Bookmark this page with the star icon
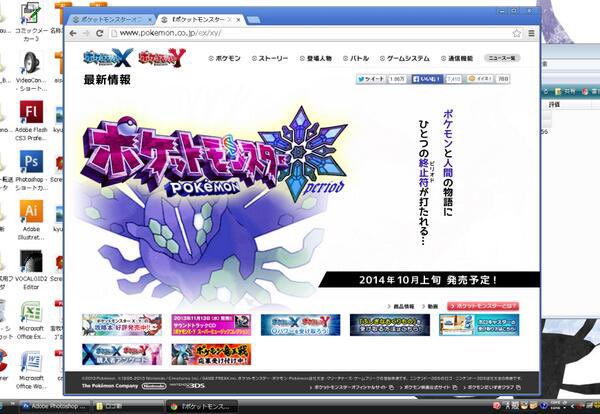The width and height of the screenshot is (600, 414). click(x=517, y=33)
